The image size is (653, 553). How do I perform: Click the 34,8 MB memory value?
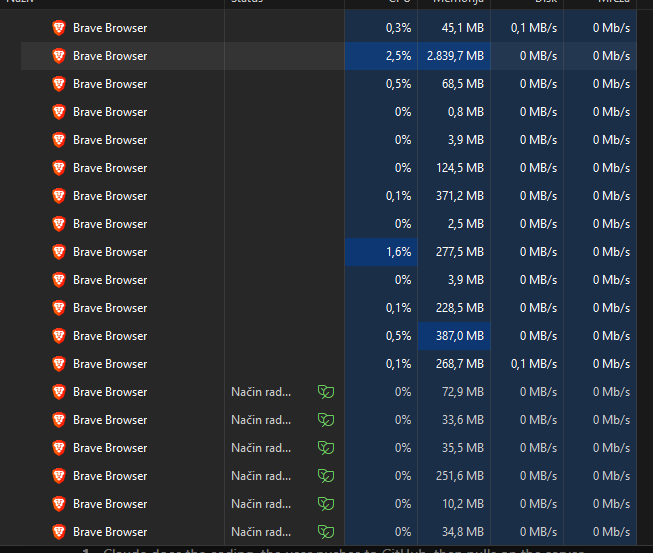click(463, 531)
